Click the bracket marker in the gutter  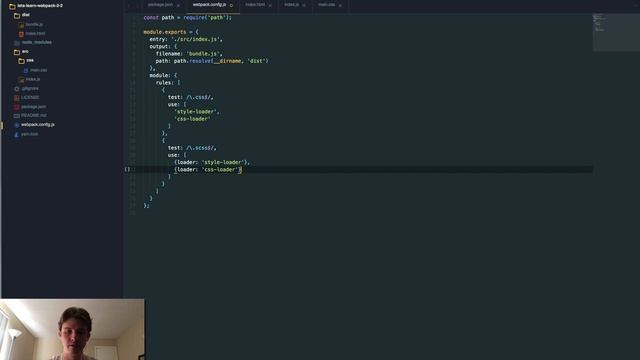click(x=127, y=169)
